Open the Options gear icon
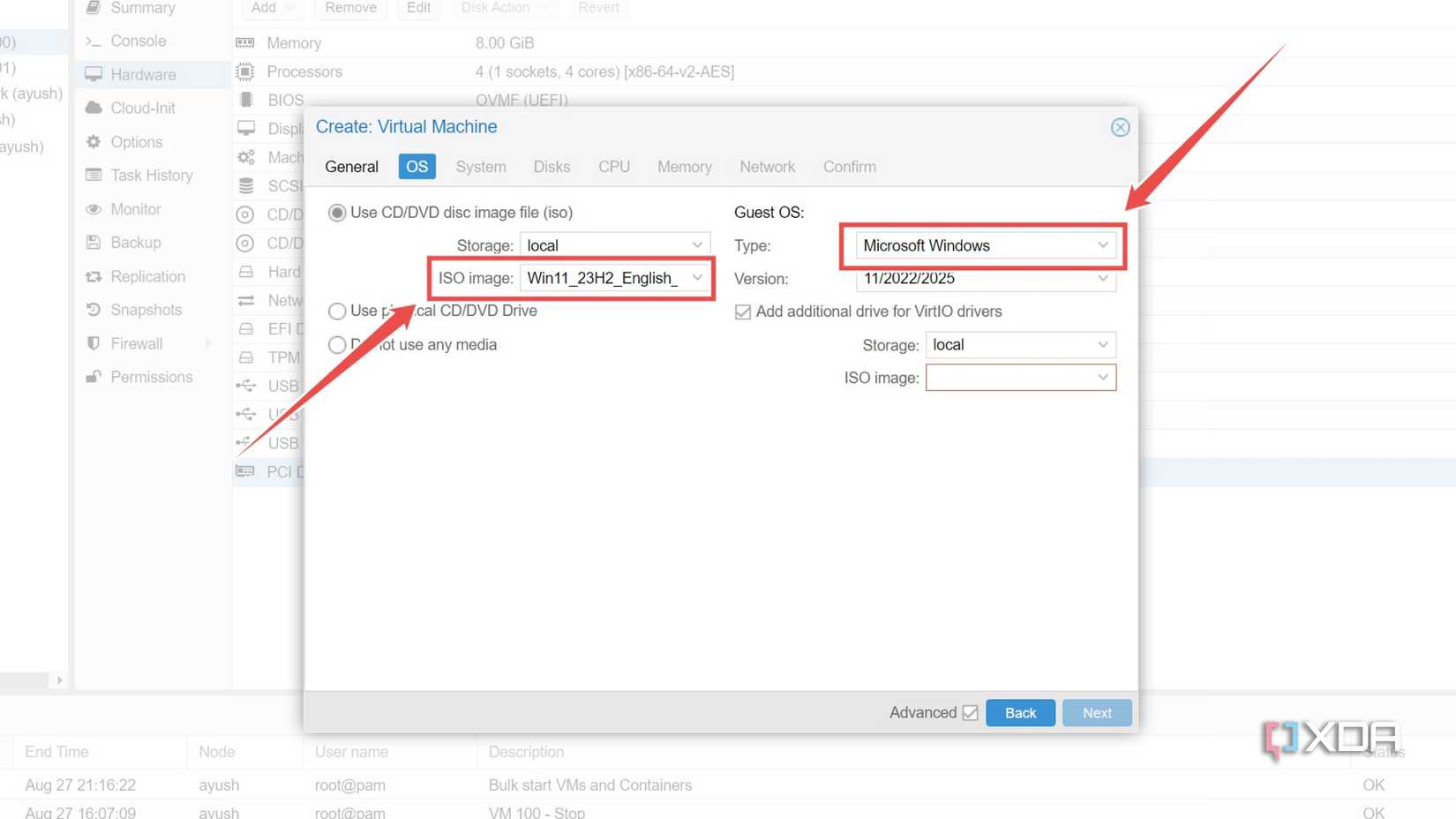The width and height of the screenshot is (1456, 819). click(x=94, y=141)
